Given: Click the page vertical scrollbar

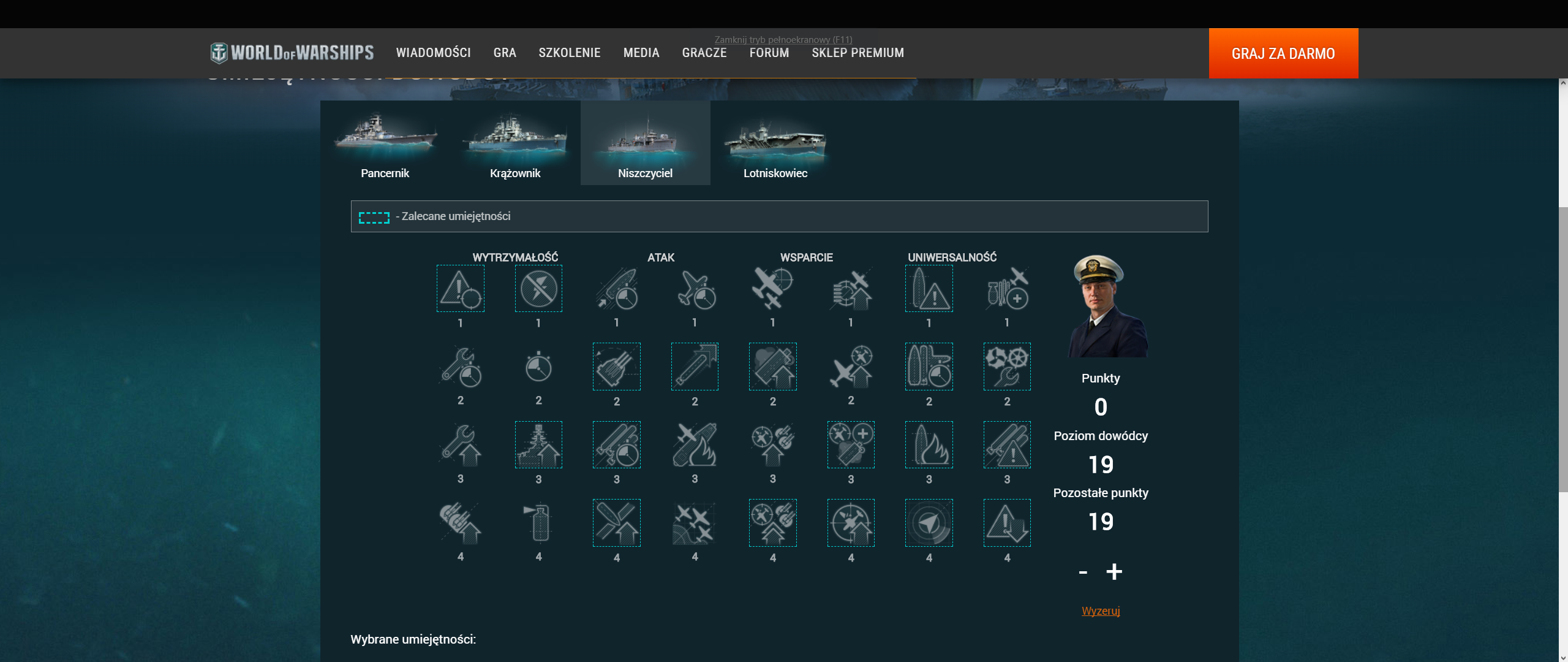Looking at the screenshot, I should (x=1562, y=349).
